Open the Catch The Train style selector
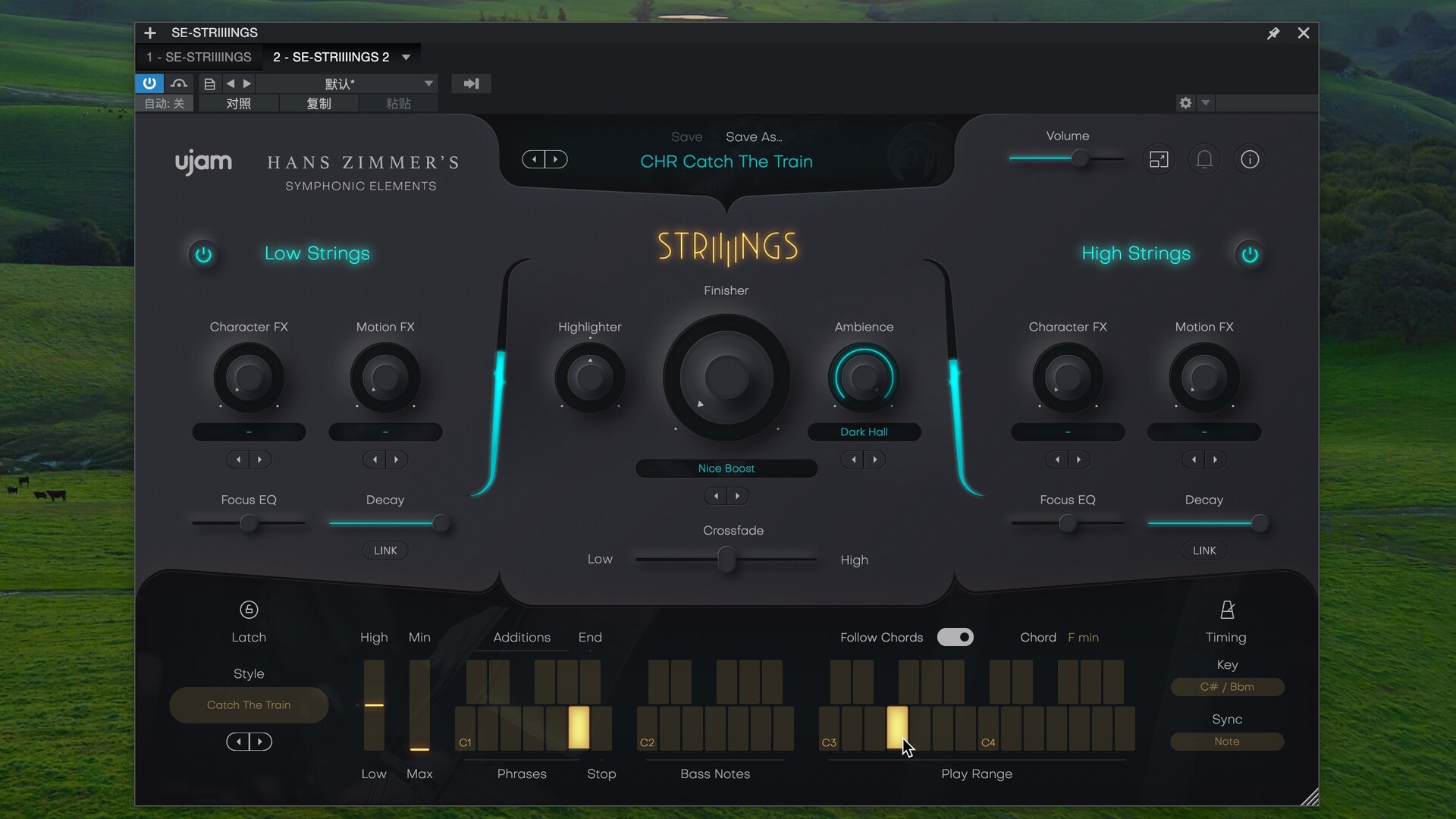The height and width of the screenshot is (819, 1456). pos(249,705)
